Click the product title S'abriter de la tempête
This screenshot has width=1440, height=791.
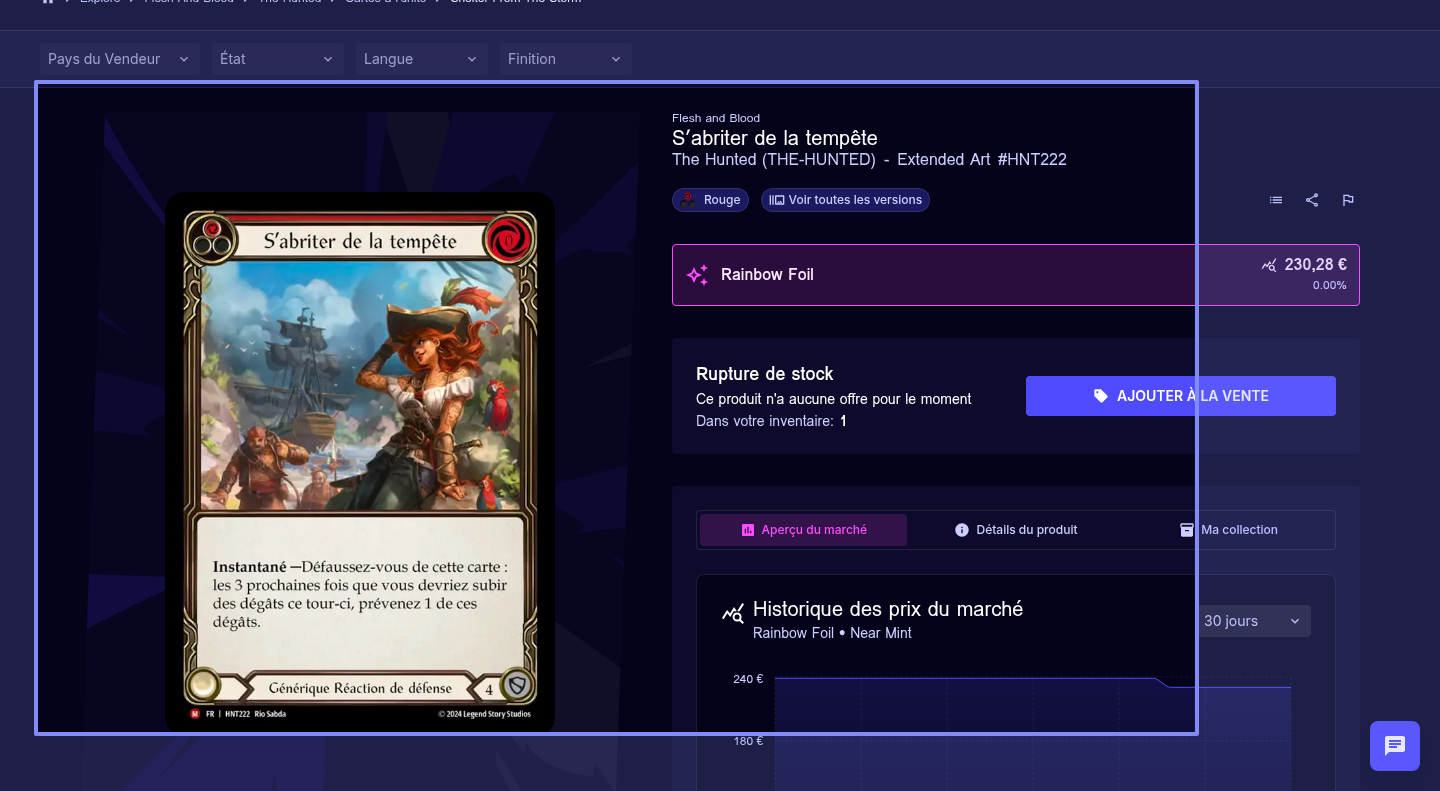(775, 138)
